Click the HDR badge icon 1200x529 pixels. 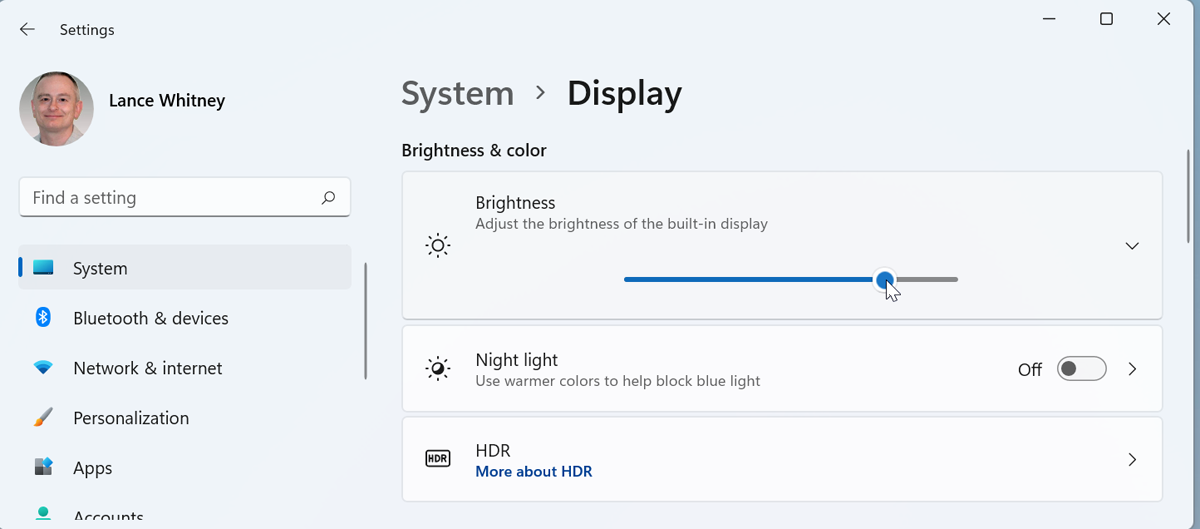tap(437, 460)
